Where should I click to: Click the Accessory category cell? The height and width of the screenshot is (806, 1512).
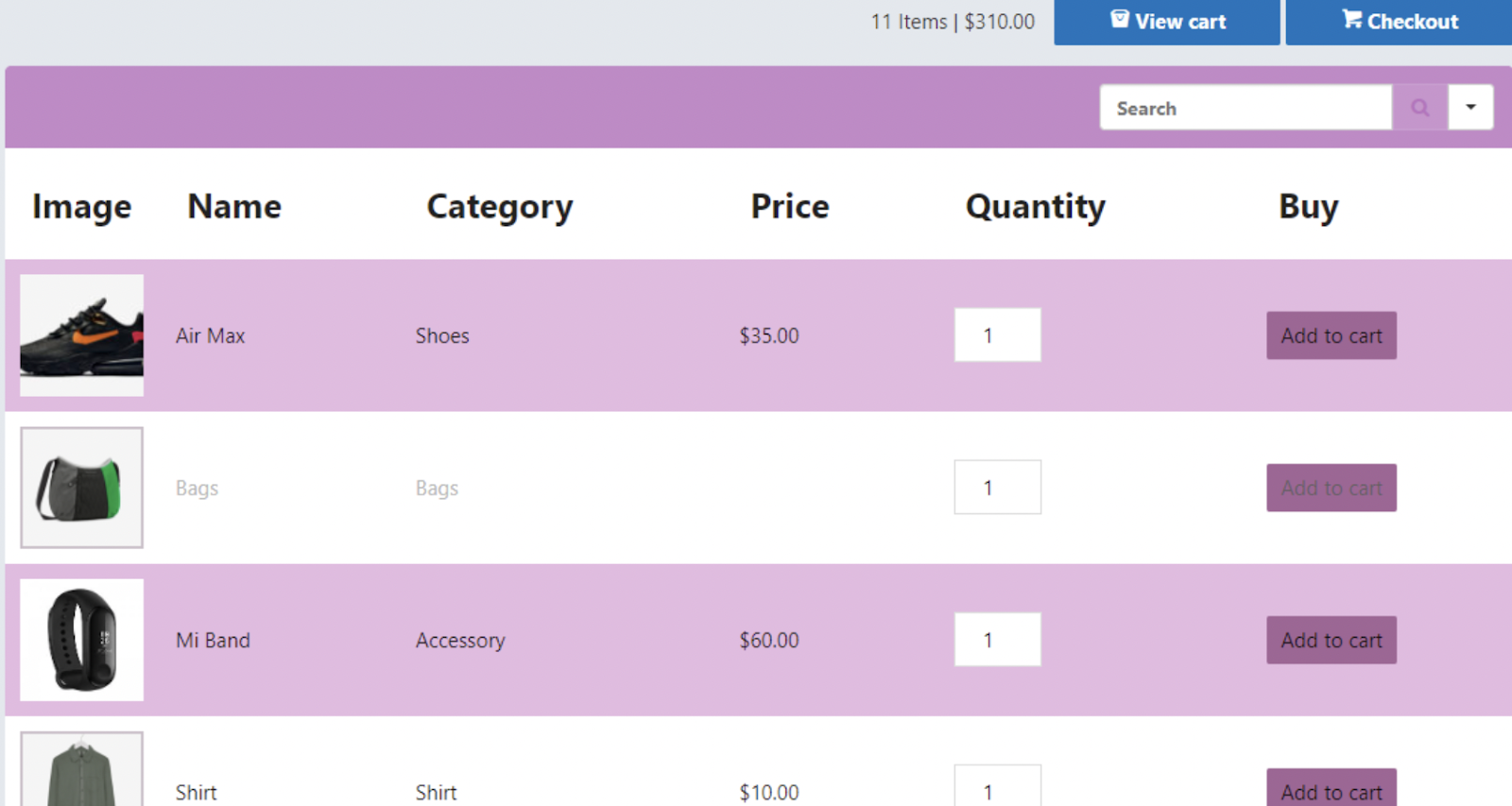tap(460, 641)
